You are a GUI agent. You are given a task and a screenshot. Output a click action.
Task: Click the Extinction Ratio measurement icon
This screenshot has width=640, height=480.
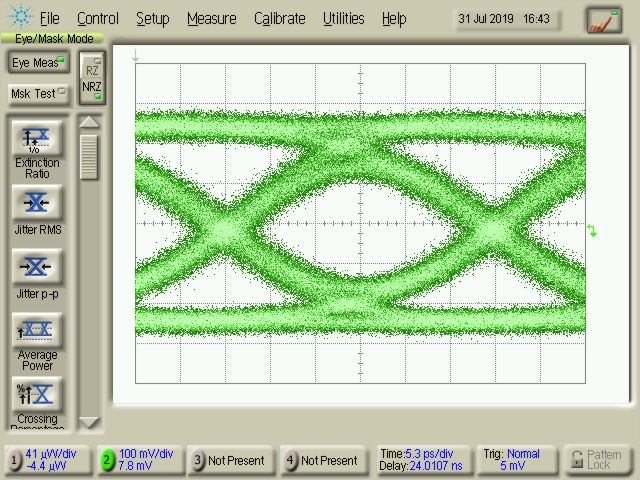tap(37, 138)
